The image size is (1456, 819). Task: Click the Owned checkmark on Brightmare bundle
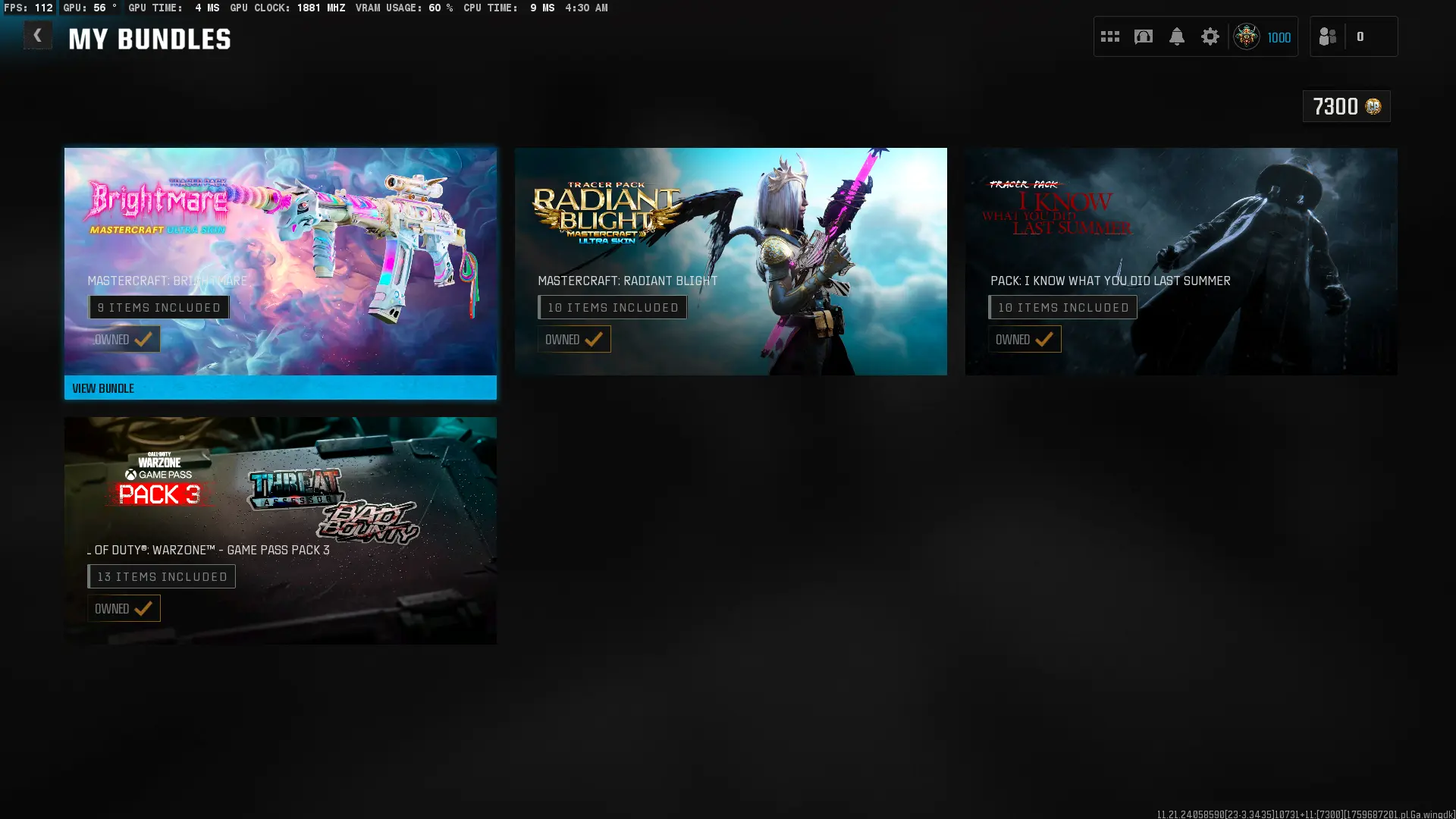coord(143,340)
